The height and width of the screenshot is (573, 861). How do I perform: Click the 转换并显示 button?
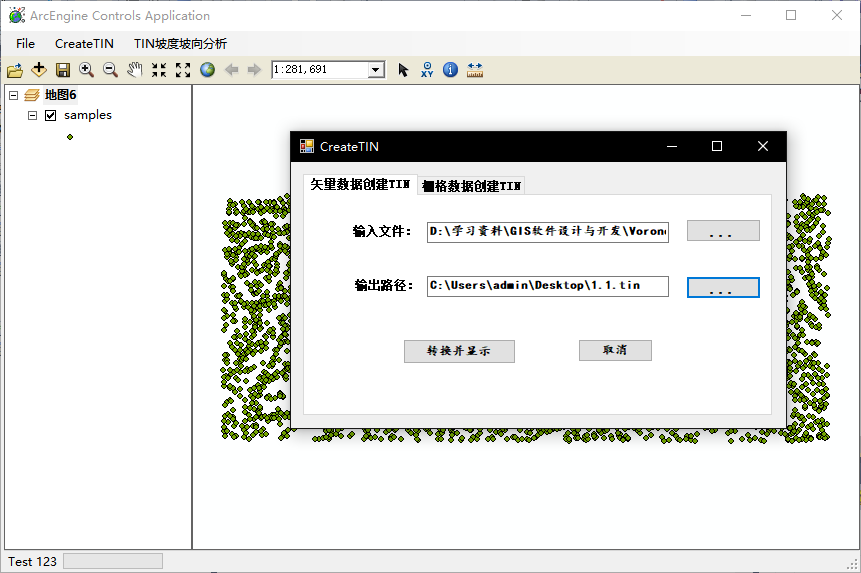(x=459, y=351)
